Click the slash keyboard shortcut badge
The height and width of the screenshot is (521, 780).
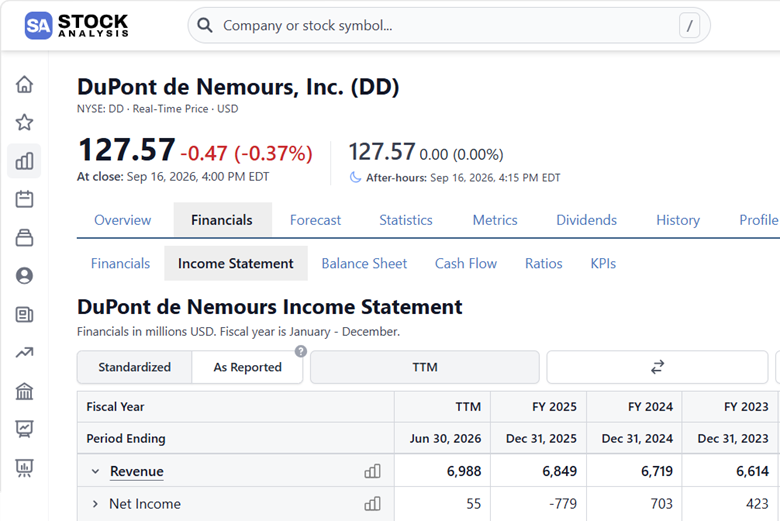pos(689,25)
